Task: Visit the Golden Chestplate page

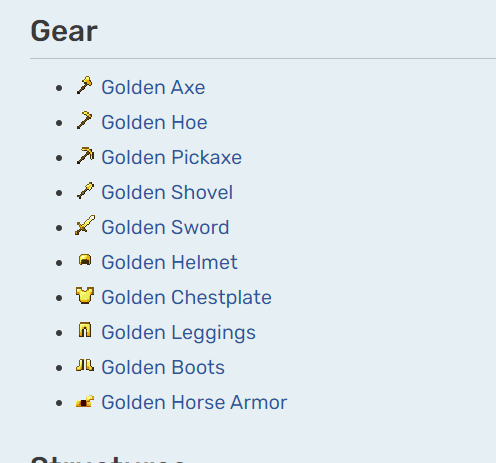Action: click(186, 297)
